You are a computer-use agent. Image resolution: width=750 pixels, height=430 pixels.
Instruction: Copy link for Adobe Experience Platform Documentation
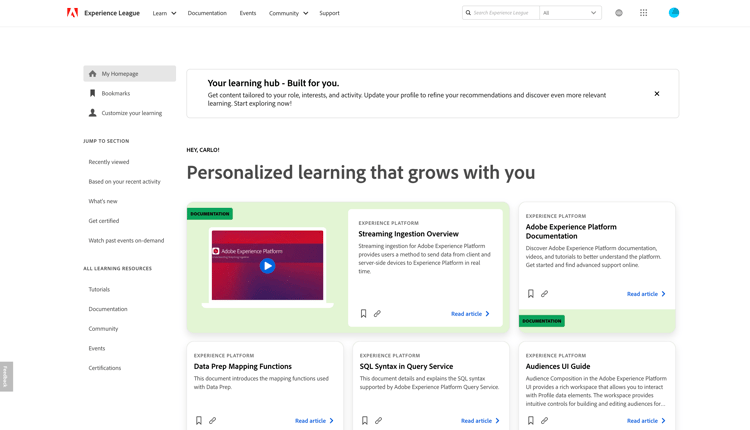click(544, 294)
